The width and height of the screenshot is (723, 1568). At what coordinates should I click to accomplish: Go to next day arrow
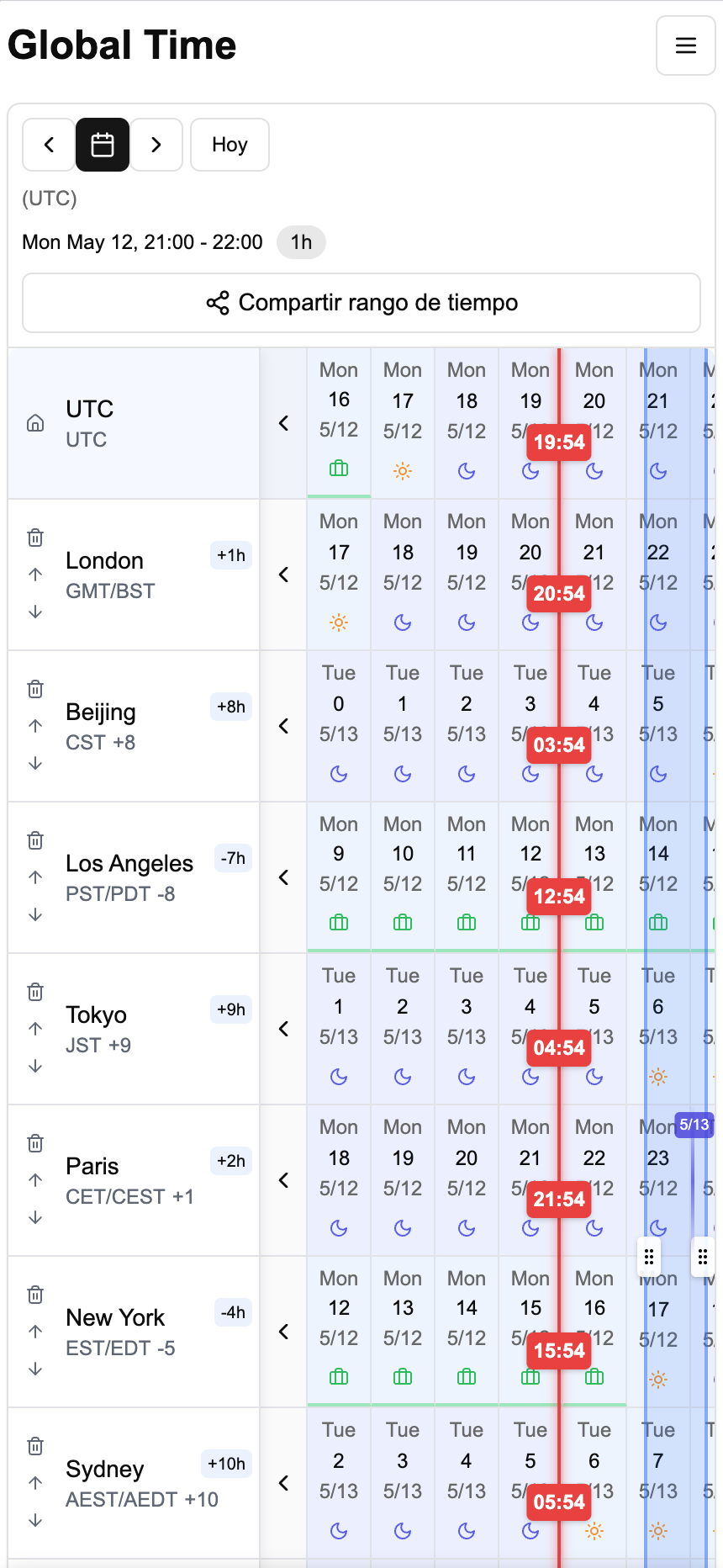point(156,145)
